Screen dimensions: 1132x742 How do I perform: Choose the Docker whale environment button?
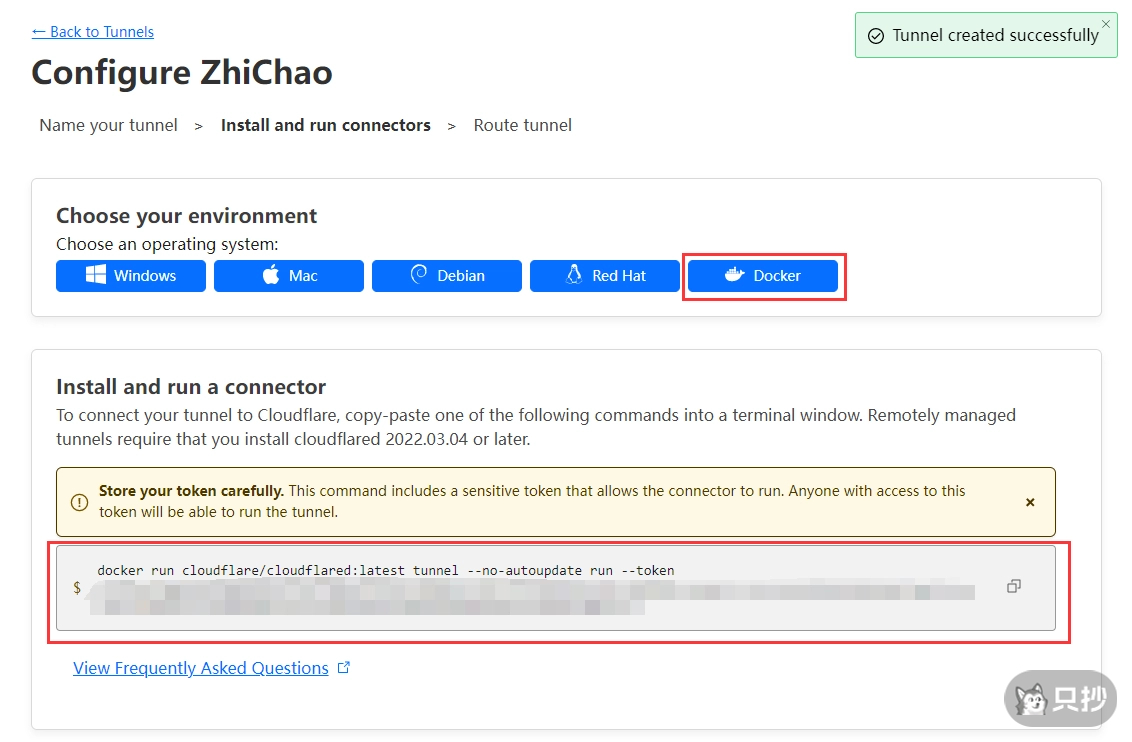[x=763, y=276]
